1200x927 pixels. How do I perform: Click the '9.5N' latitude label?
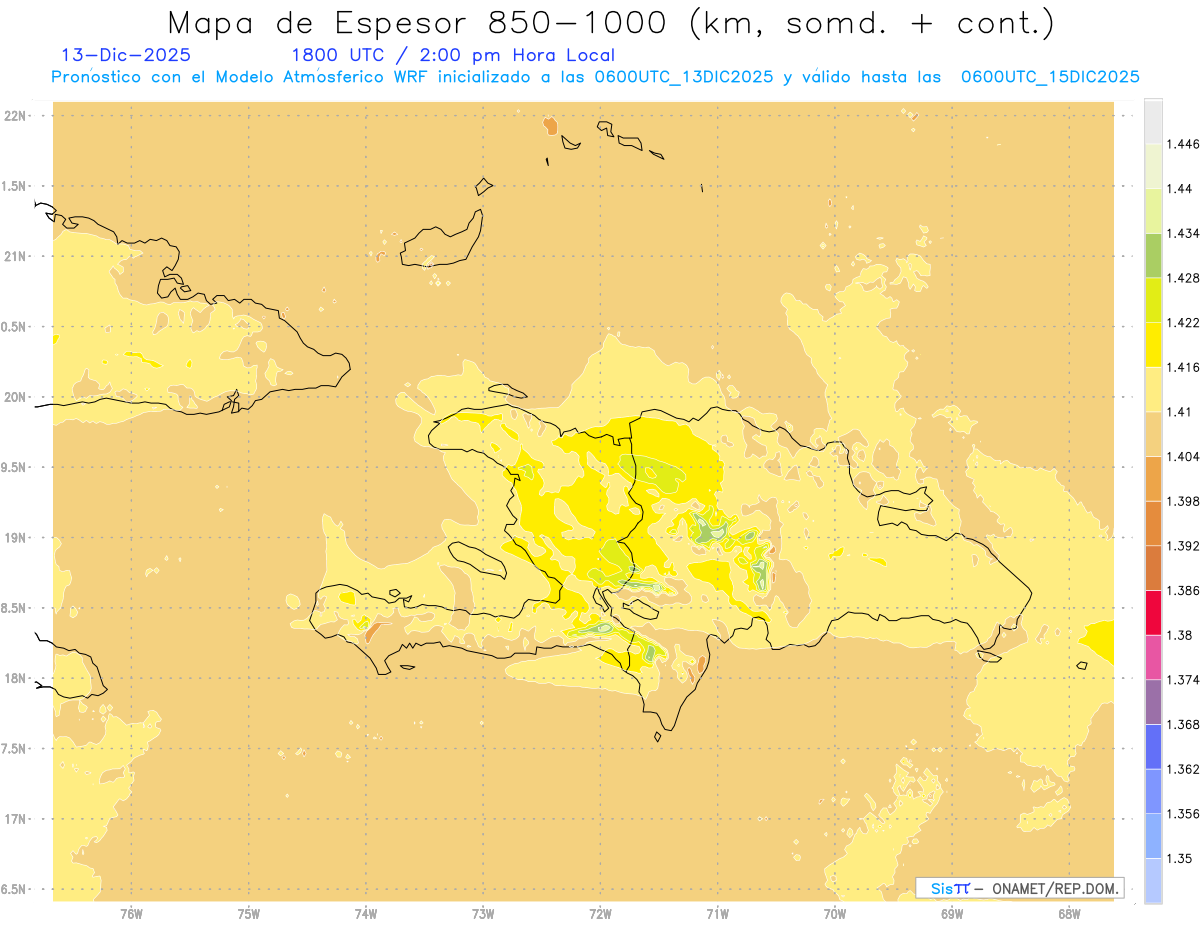(15, 467)
